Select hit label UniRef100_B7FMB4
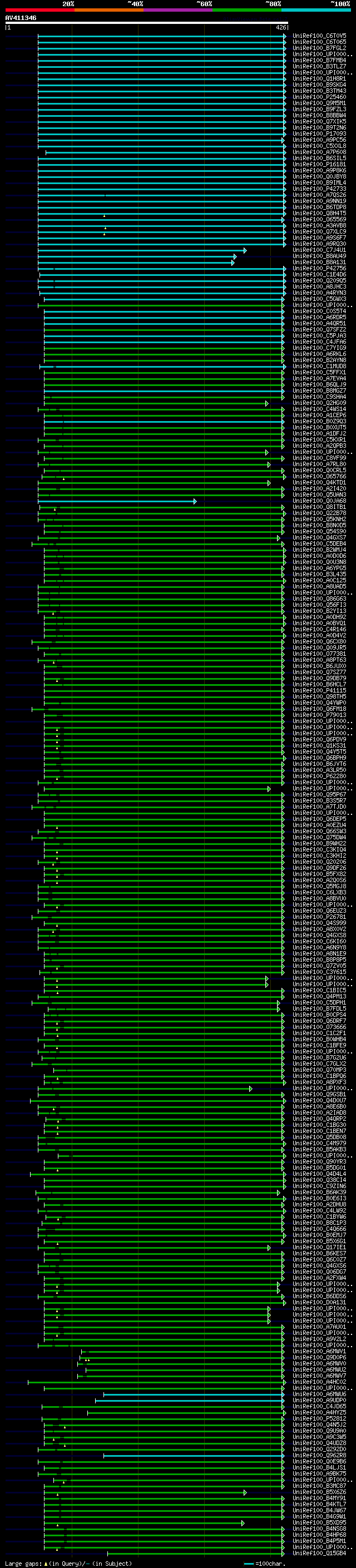Screen dimensions: 356x1568 pyautogui.click(x=319, y=60)
